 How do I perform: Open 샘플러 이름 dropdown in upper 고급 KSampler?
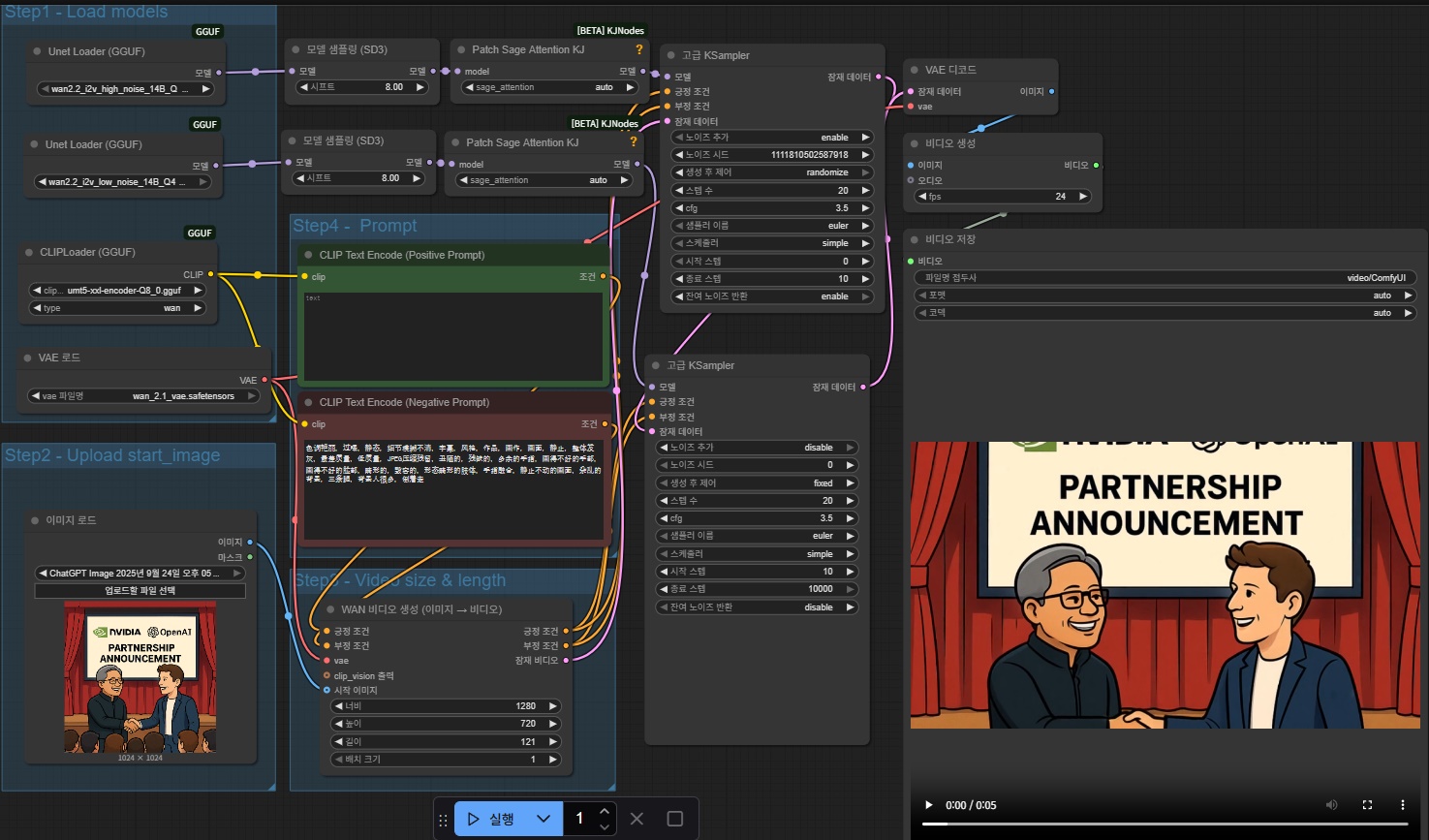tap(772, 226)
